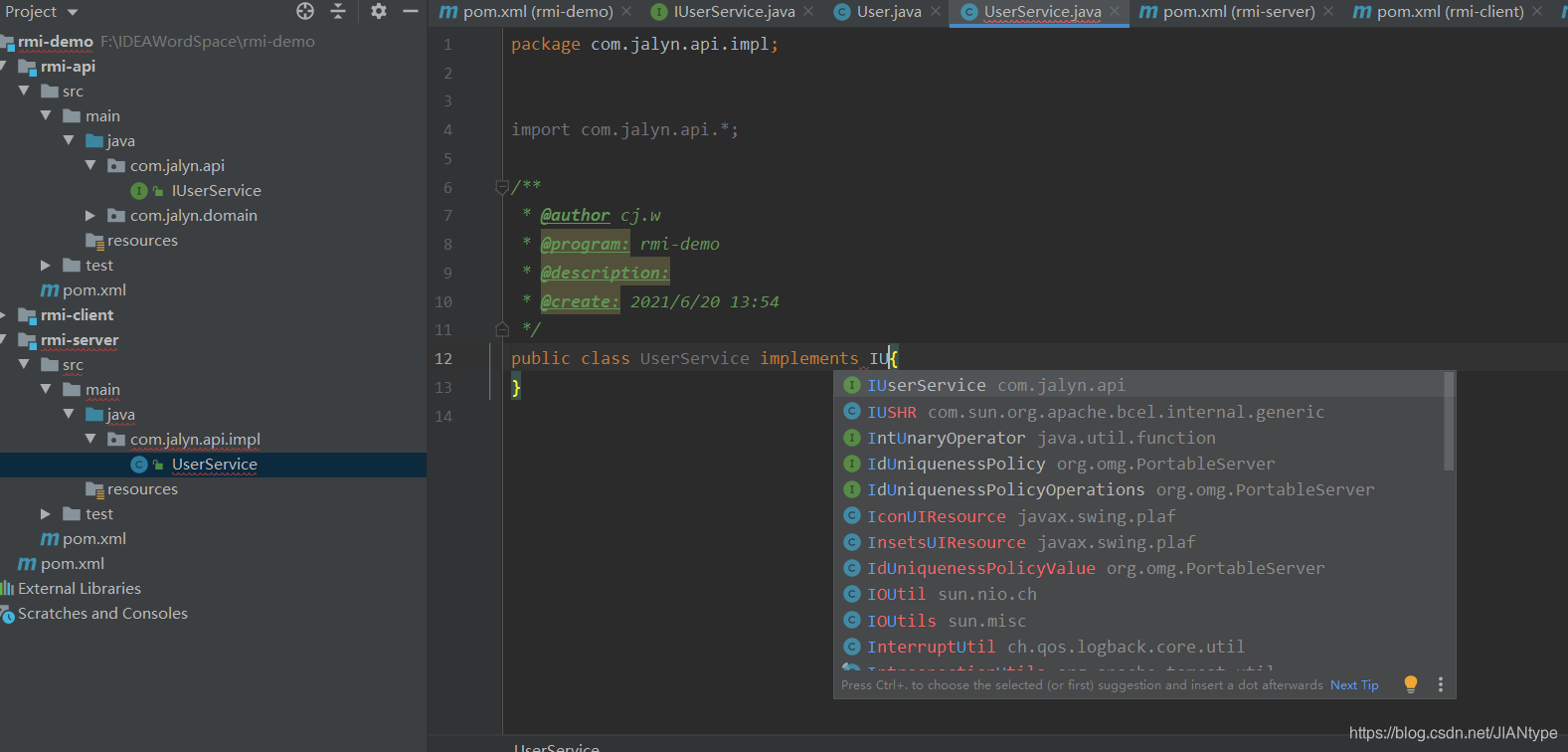Choose IOUtils sun.misc completion suggestion
This screenshot has width=1568, height=752.
[x=1138, y=621]
